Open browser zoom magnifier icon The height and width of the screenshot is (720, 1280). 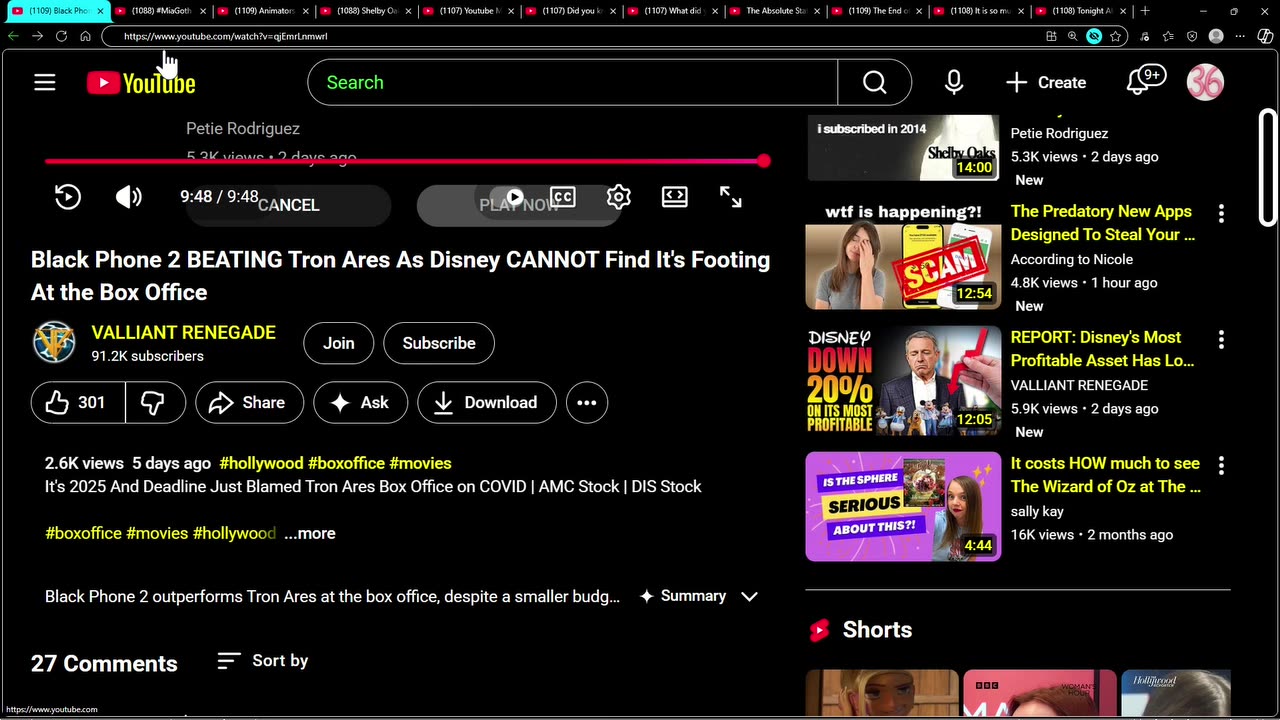pos(1072,36)
